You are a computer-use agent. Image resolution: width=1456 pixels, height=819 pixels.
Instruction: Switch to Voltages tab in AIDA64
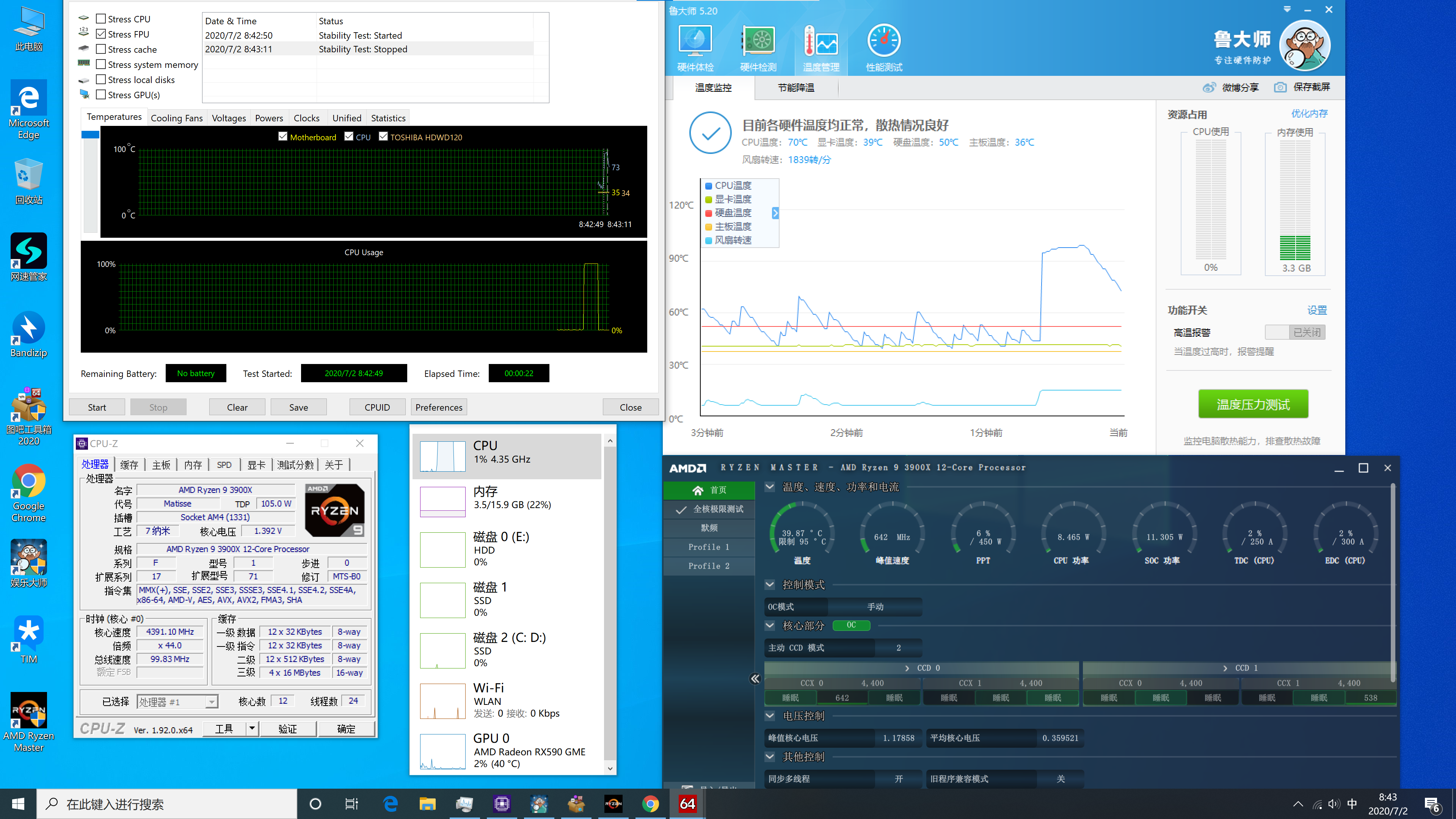pyautogui.click(x=229, y=118)
